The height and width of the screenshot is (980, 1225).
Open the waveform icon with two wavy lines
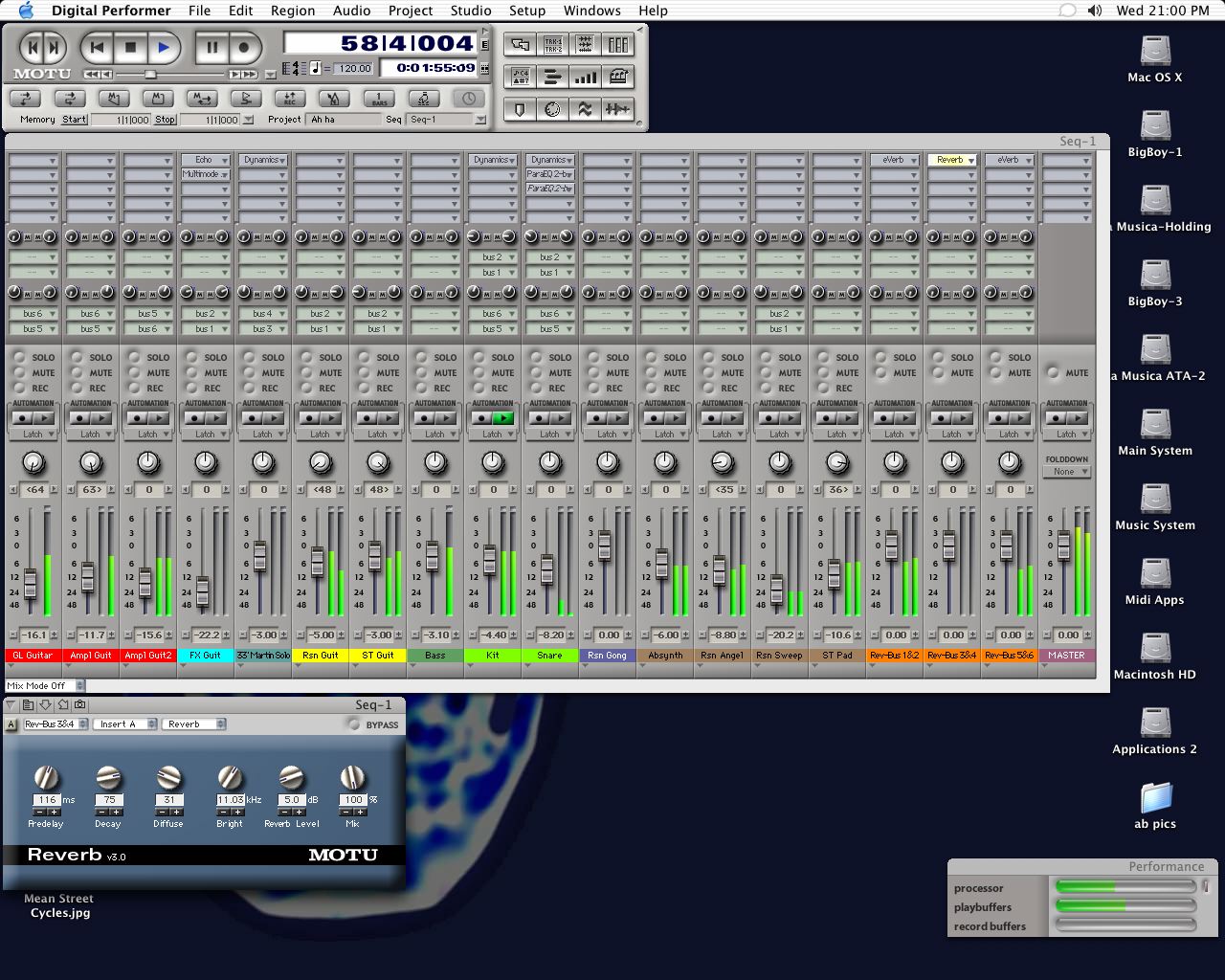pos(586,110)
